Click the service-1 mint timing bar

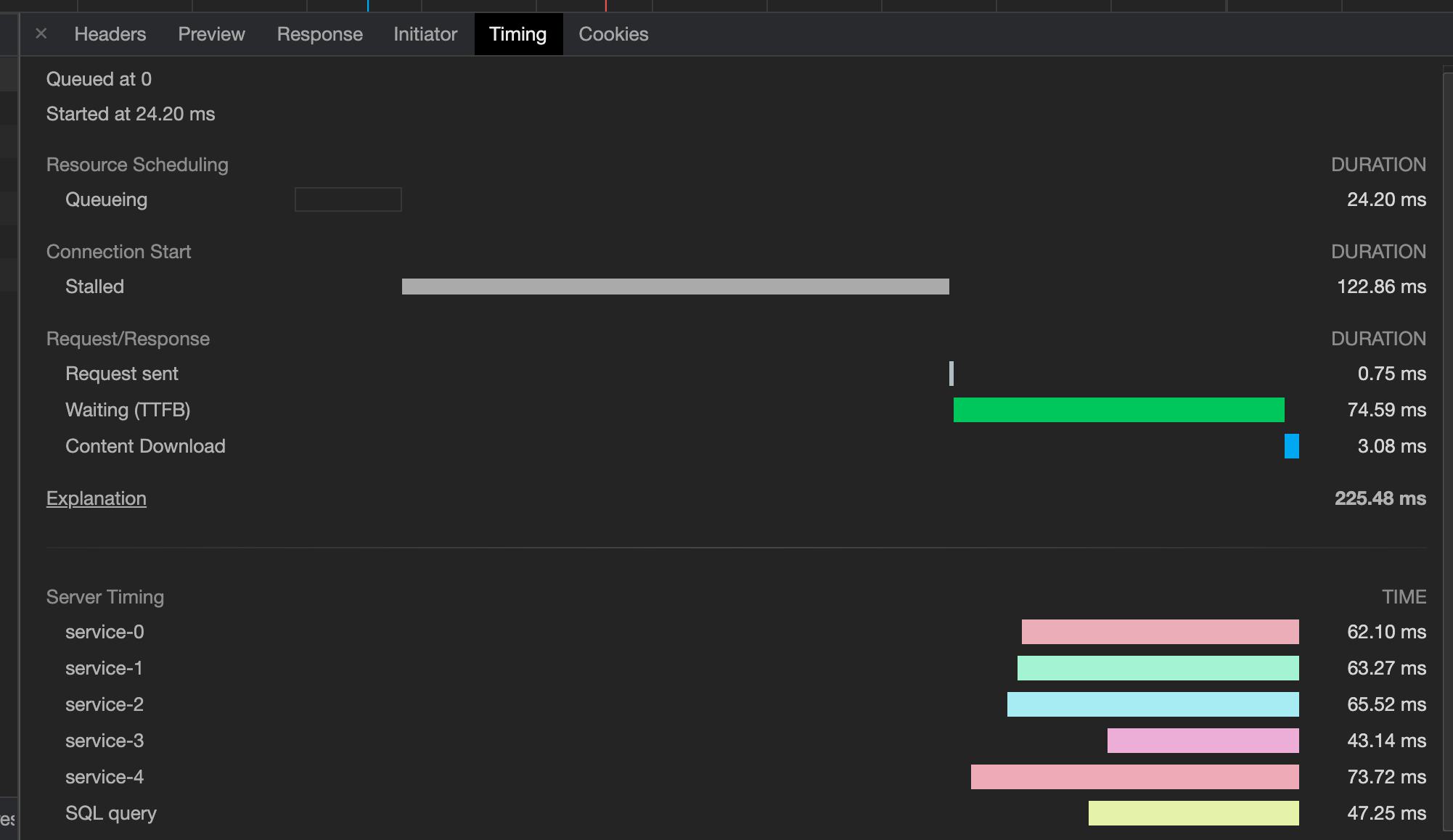(x=1158, y=668)
